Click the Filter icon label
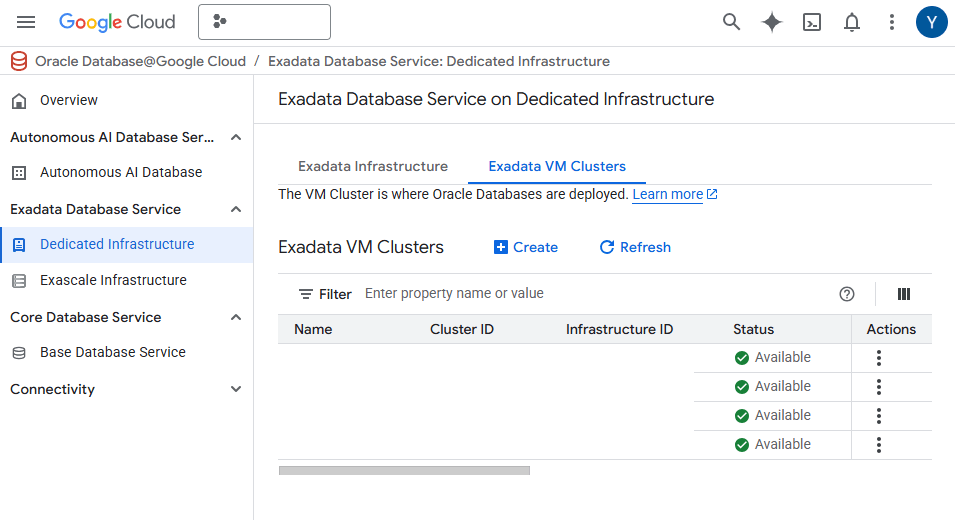The image size is (955, 520). pyautogui.click(x=325, y=294)
